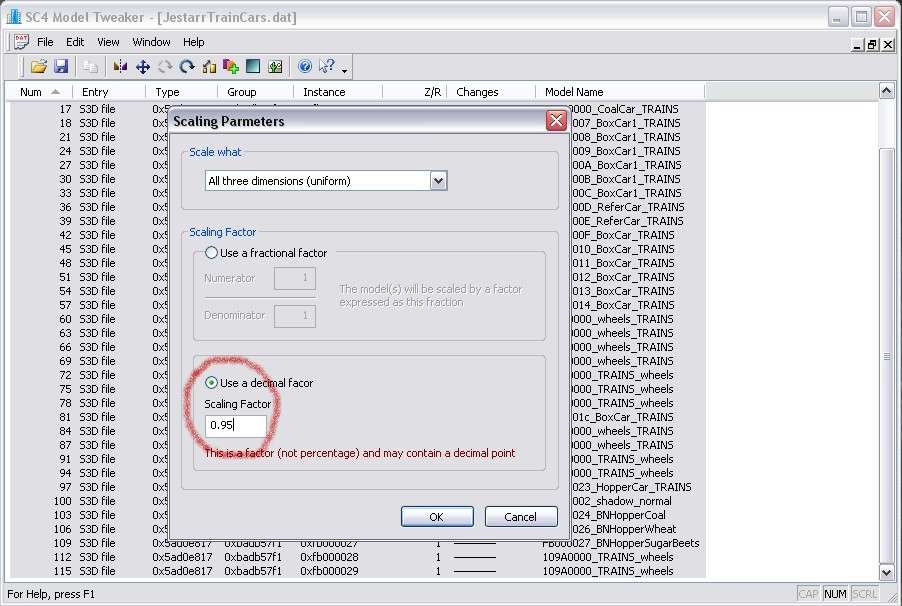Viewport: 902px width, 606px height.
Task: Expand the toolbar options overflow arrow
Action: (345, 71)
